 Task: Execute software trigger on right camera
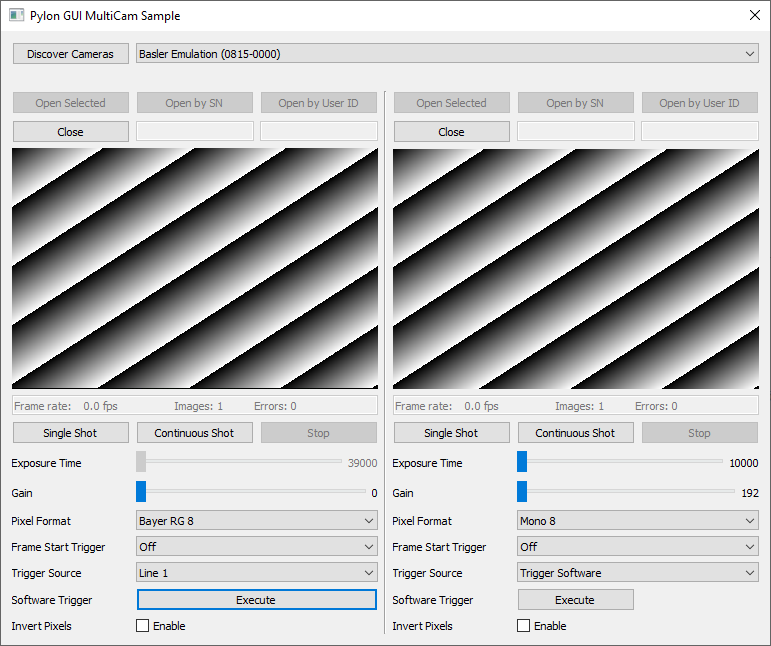[x=576, y=600]
